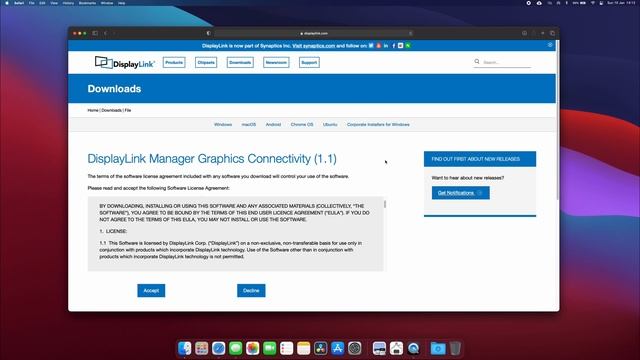Open the LinkedIn icon in the banner
The width and height of the screenshot is (640, 360).
(386, 46)
